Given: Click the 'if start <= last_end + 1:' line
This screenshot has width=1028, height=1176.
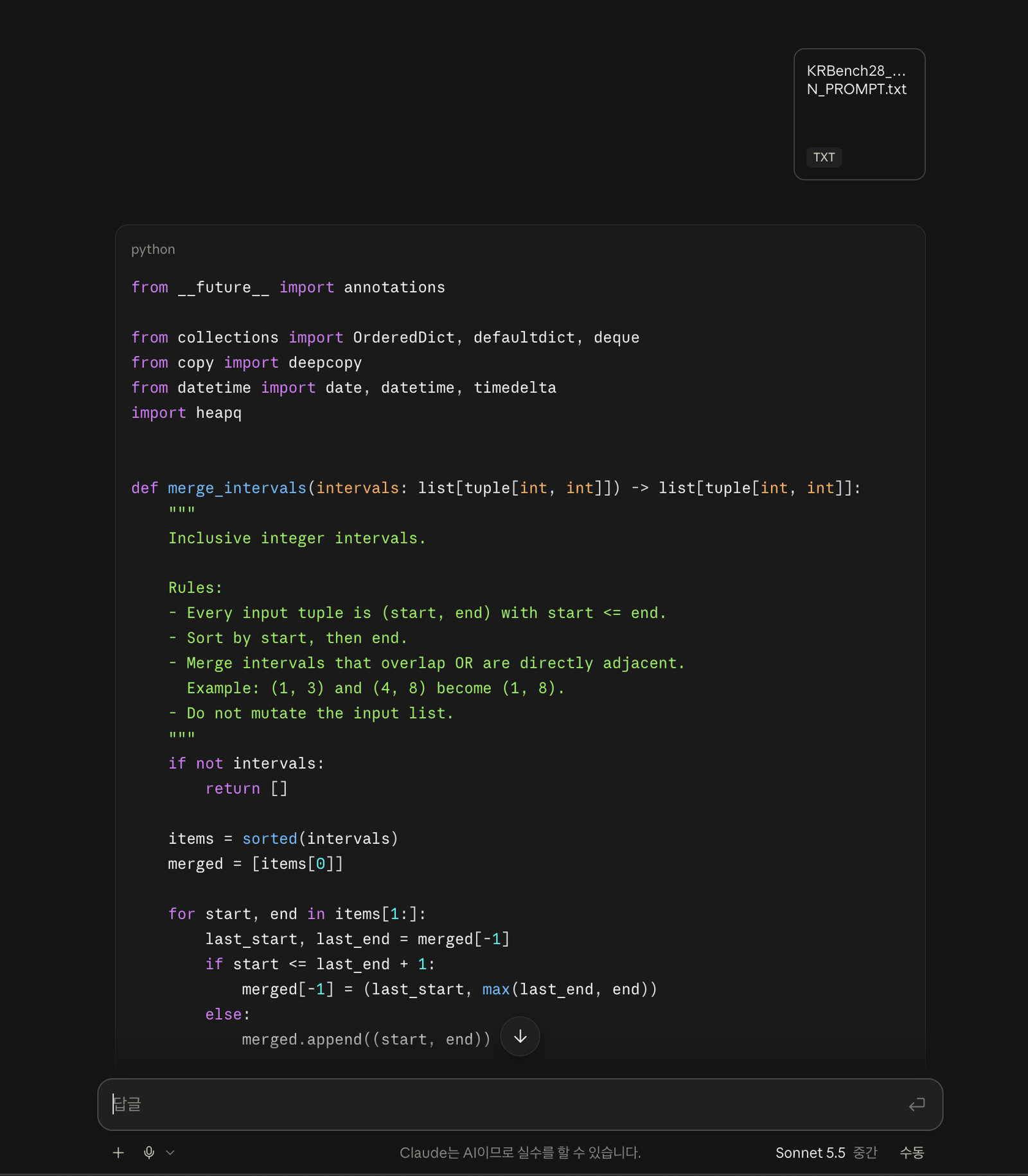Looking at the screenshot, I should (320, 964).
